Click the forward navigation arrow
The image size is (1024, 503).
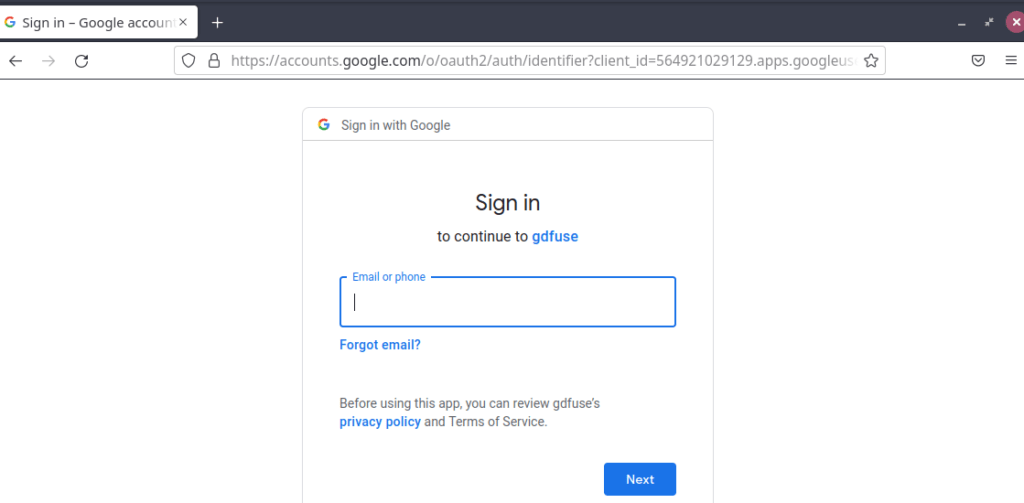click(x=48, y=61)
